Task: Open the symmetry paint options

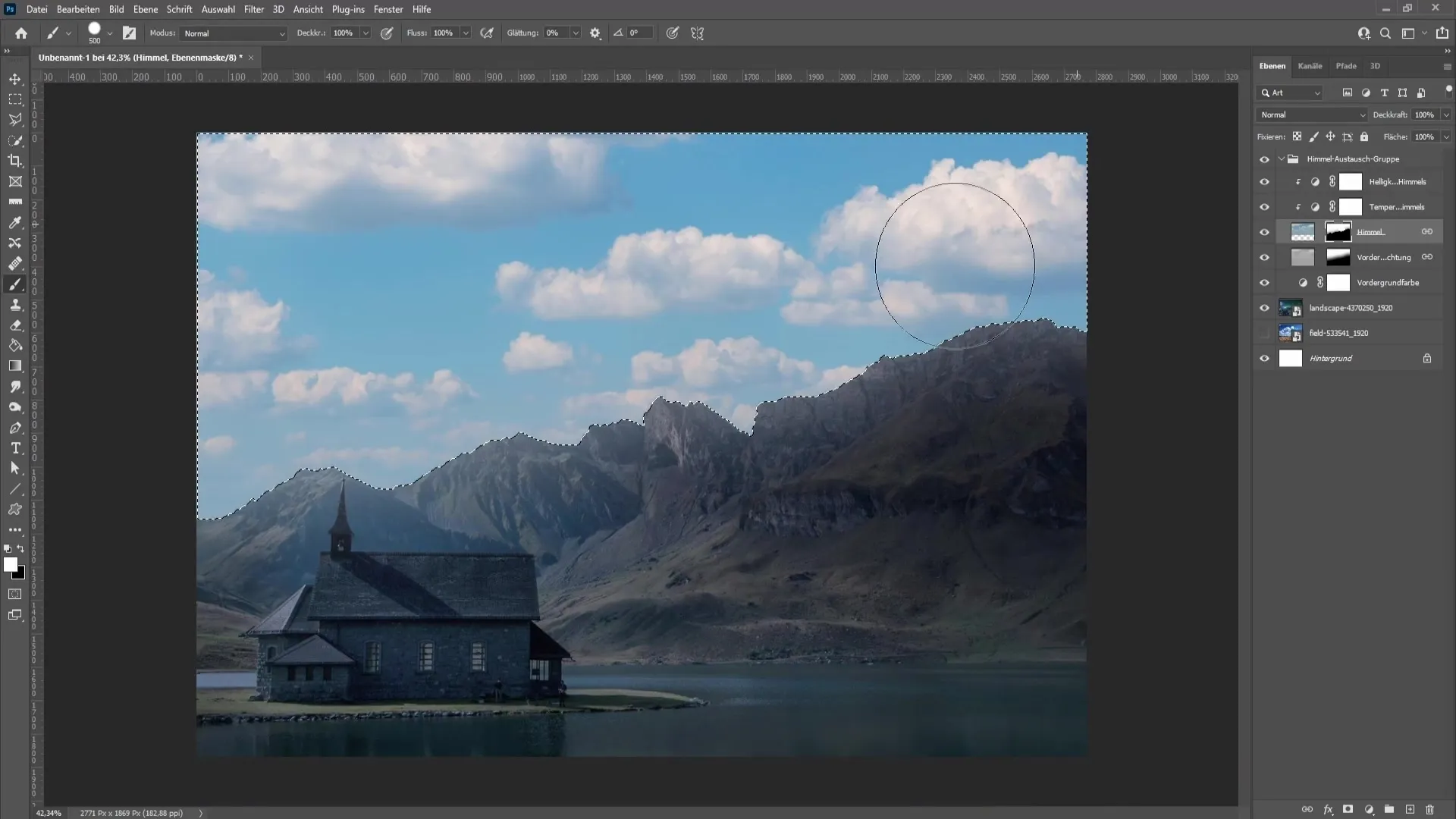Action: point(698,33)
